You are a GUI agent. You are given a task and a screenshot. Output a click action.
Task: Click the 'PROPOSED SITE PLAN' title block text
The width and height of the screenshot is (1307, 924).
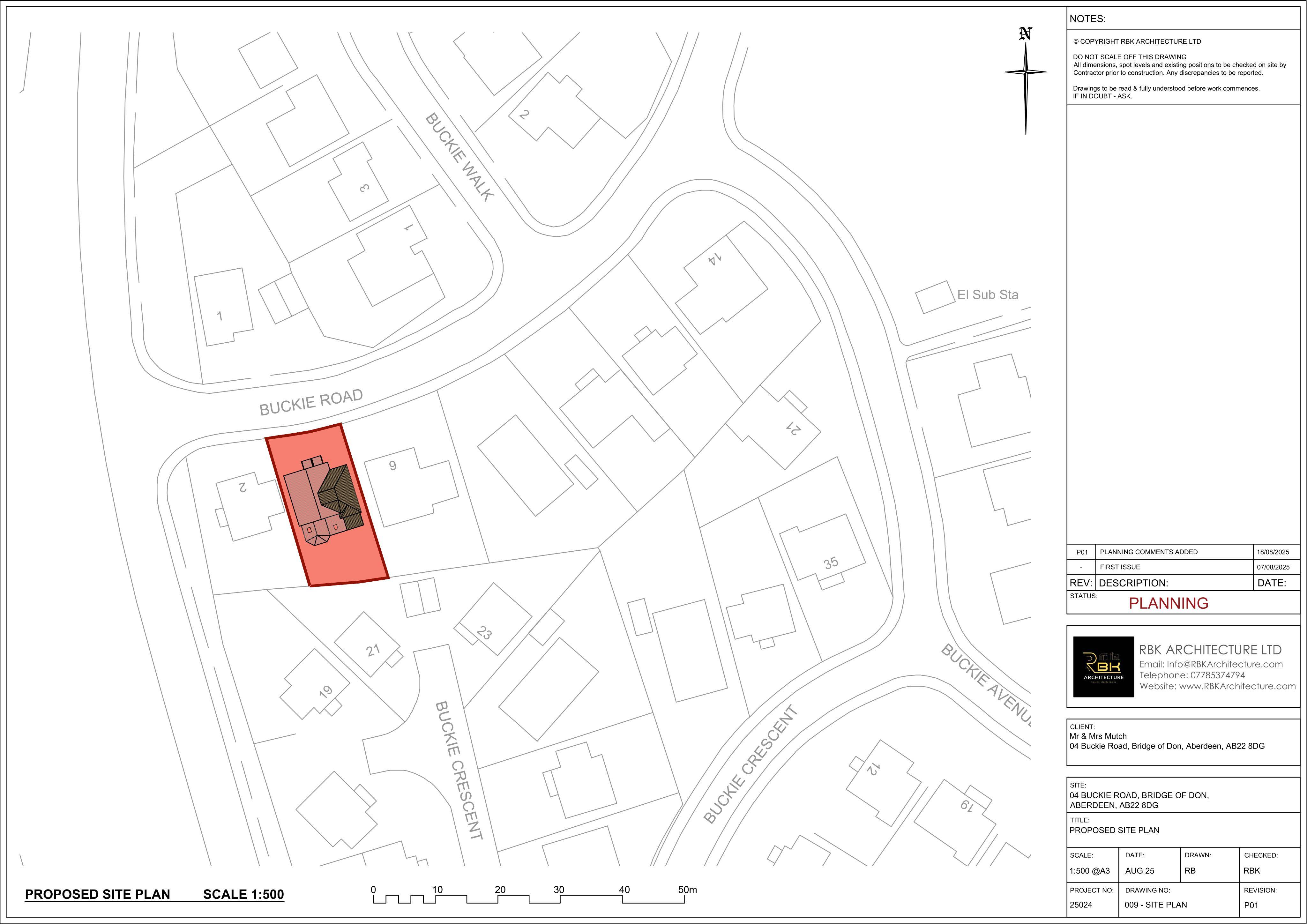click(x=1114, y=830)
